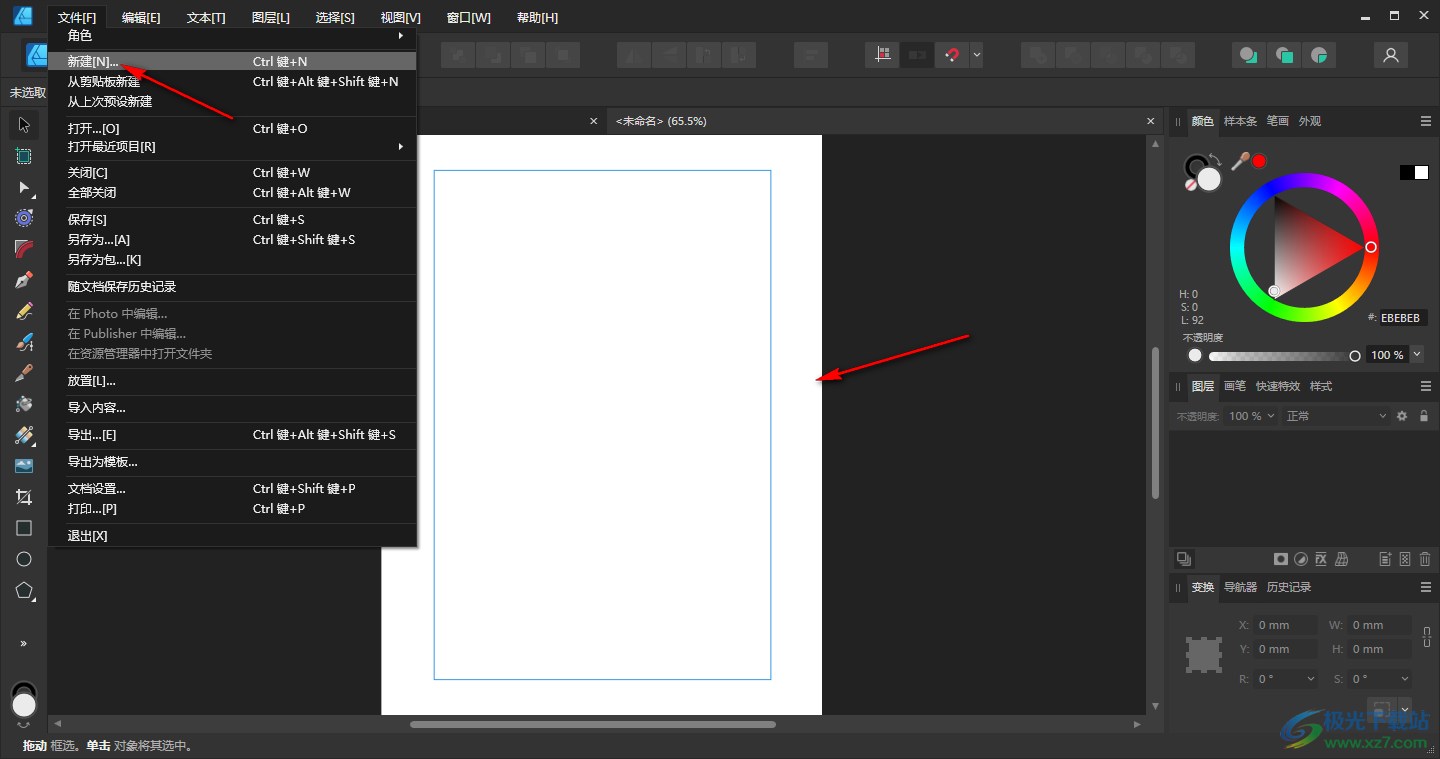Delete layer with trash icon
Viewport: 1440px width, 759px height.
pos(1425,559)
